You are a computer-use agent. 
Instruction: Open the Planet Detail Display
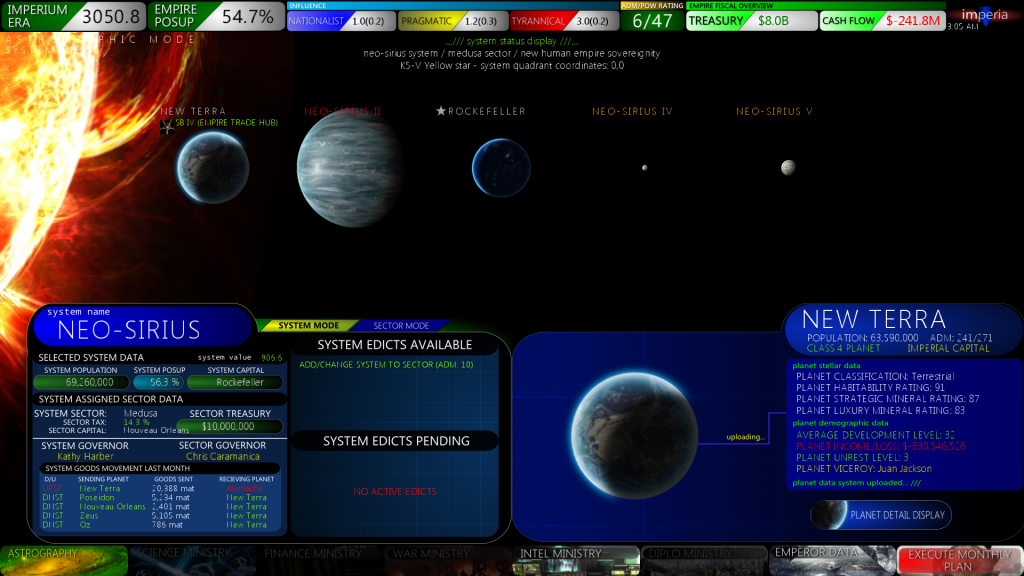[x=881, y=515]
